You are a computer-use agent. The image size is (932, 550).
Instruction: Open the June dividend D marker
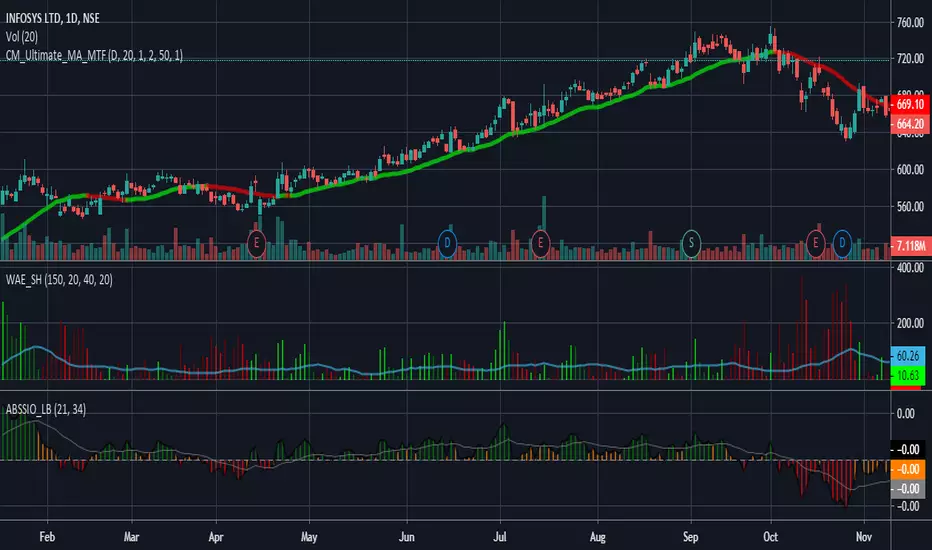tap(447, 243)
